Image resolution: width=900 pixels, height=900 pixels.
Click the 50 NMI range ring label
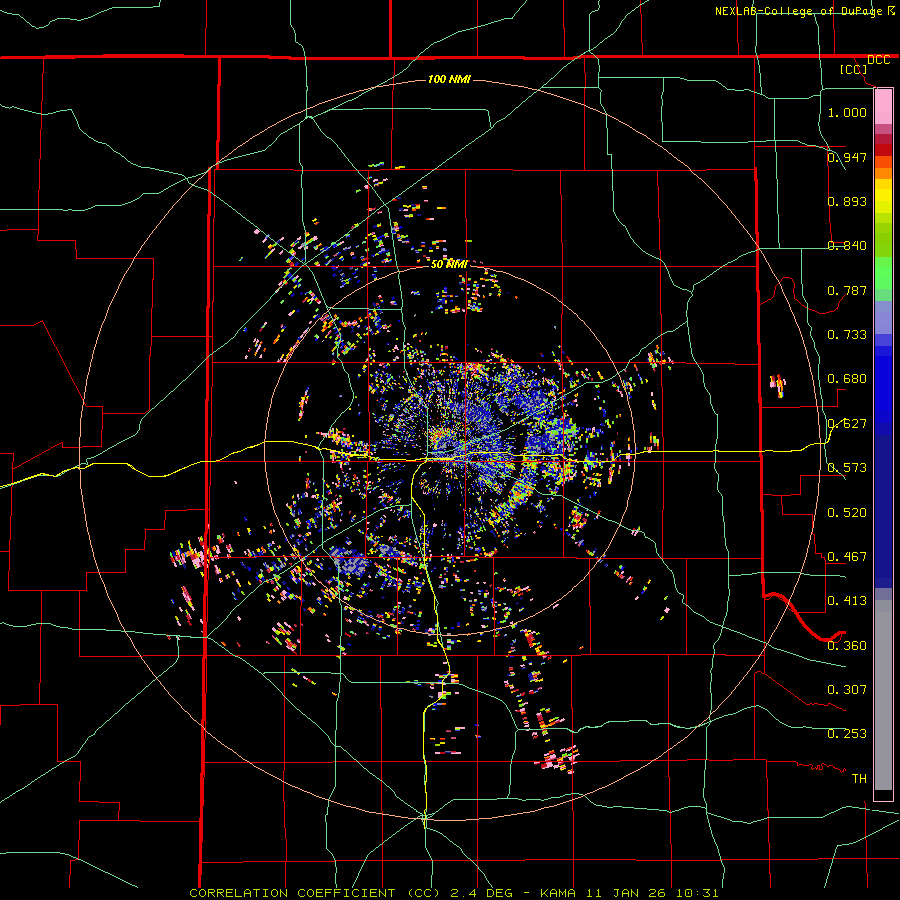coord(449,264)
